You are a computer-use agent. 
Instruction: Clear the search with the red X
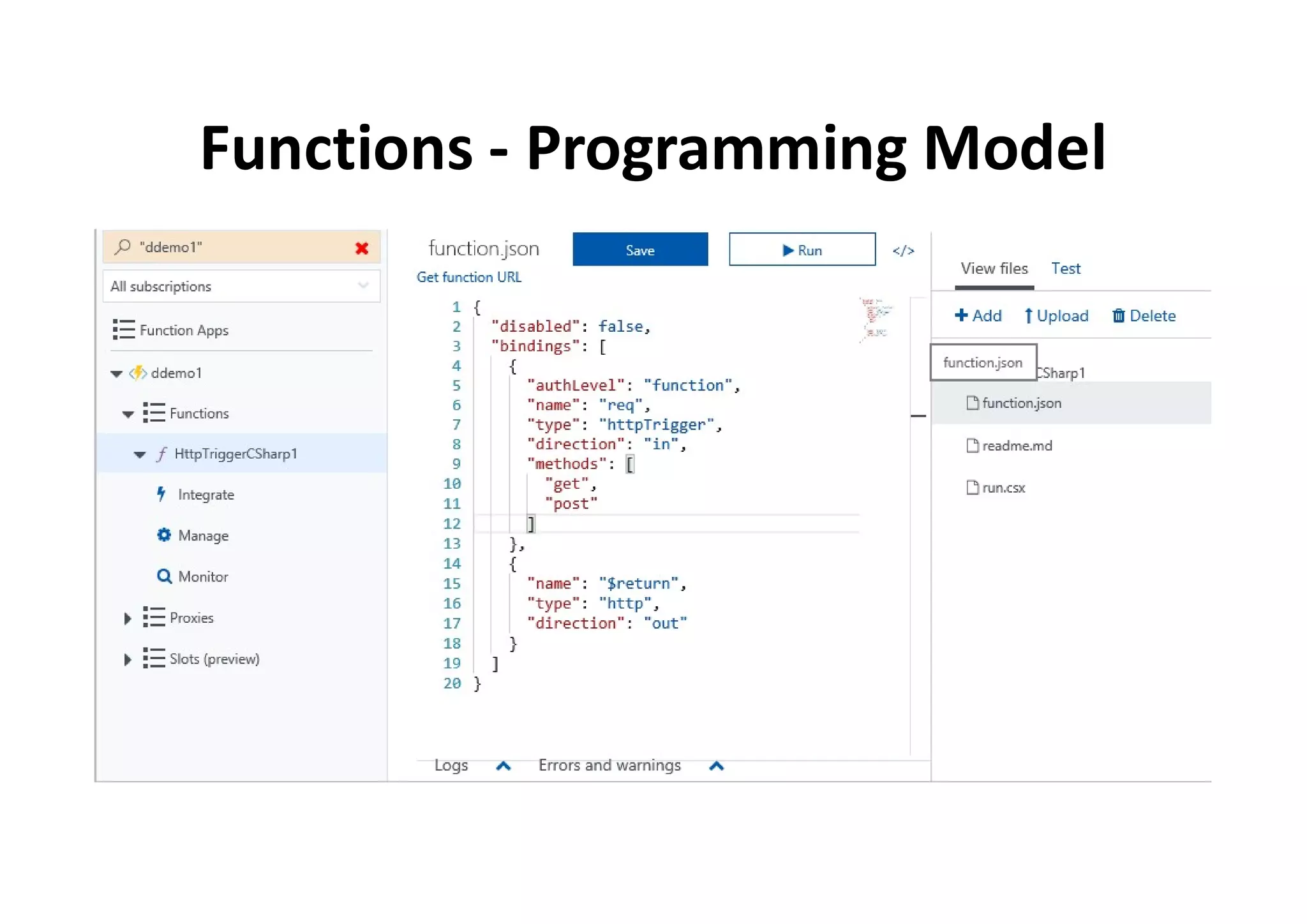362,248
